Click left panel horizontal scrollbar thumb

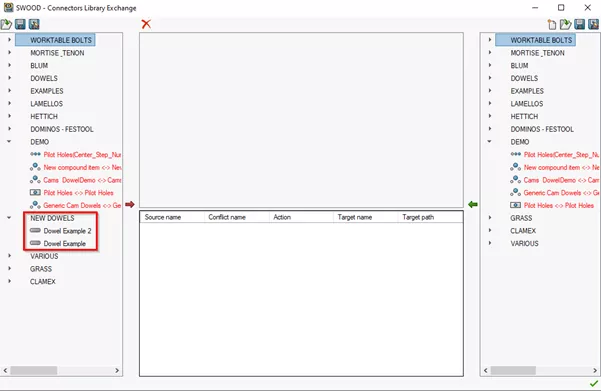(x=34, y=370)
